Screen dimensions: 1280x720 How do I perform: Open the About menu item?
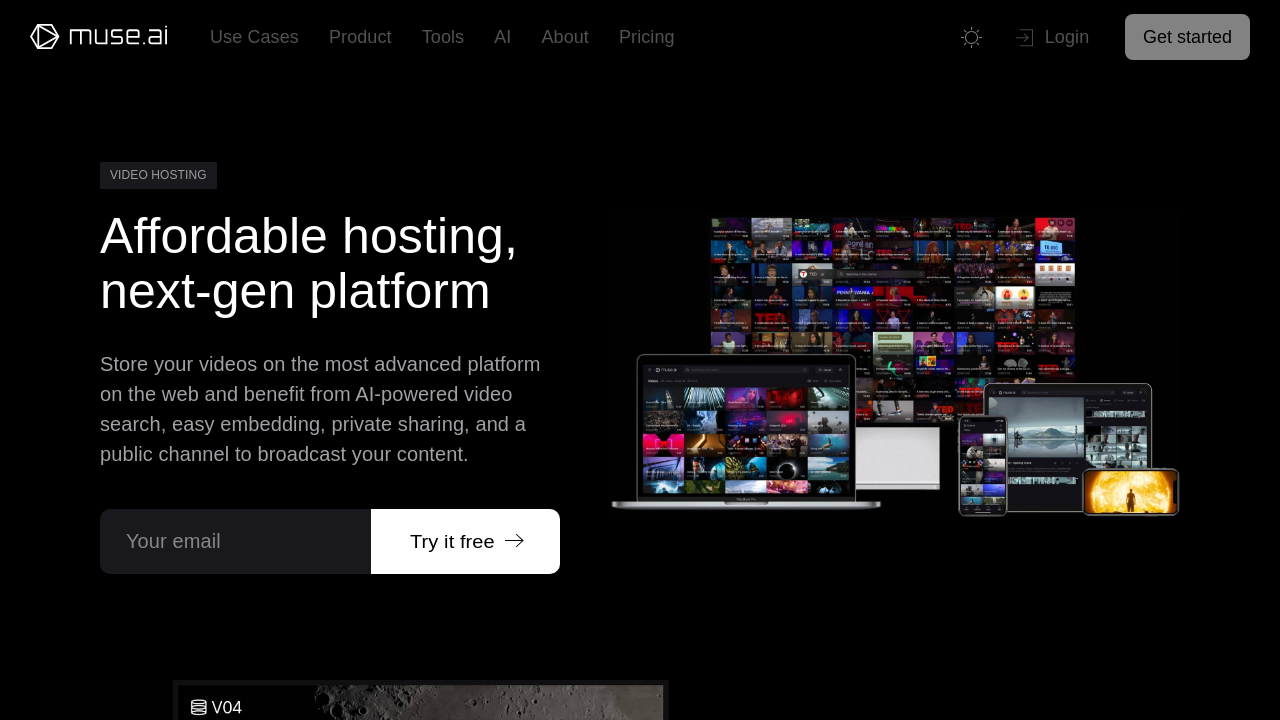click(x=565, y=37)
